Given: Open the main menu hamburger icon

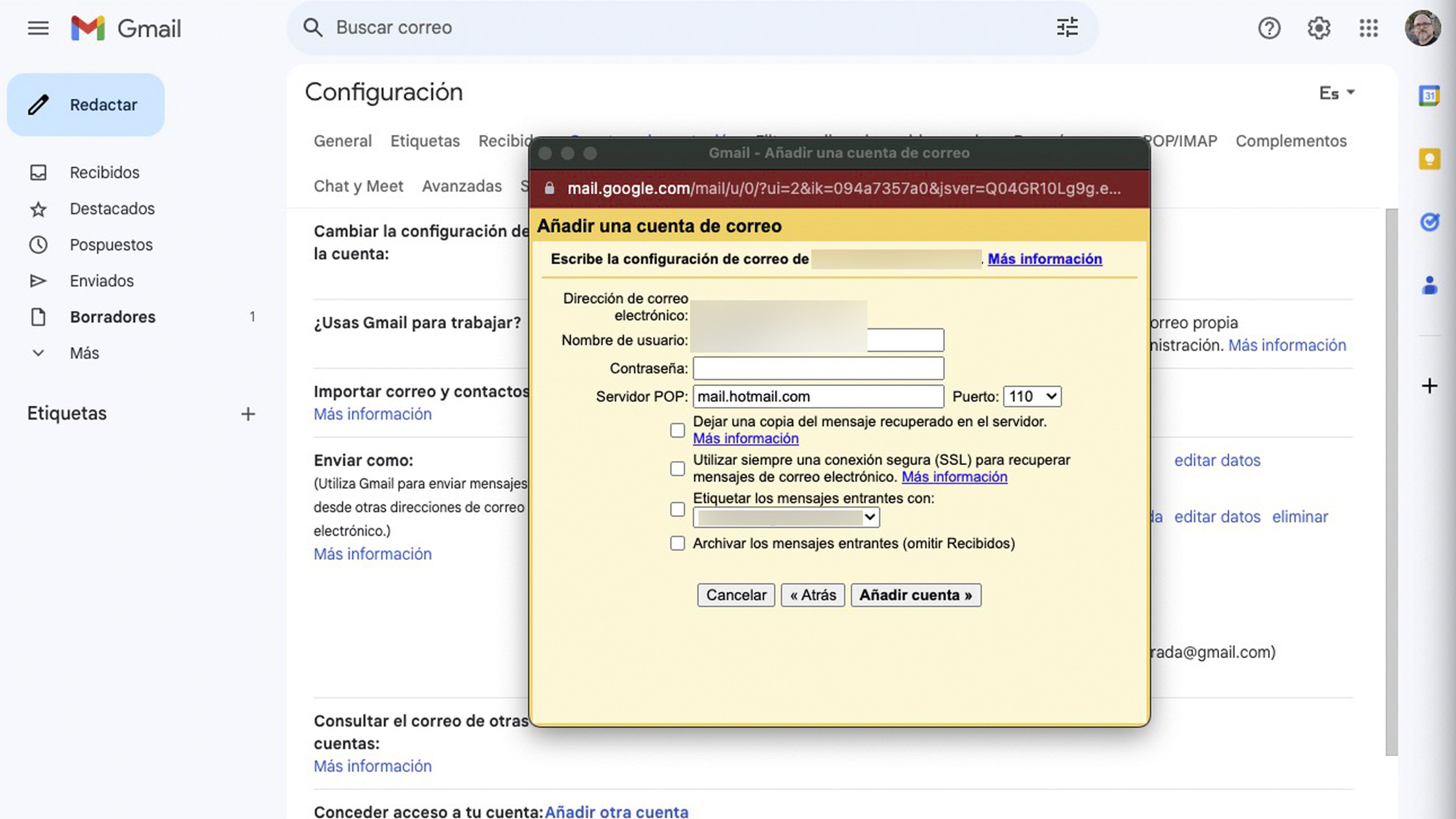Looking at the screenshot, I should pos(38,28).
